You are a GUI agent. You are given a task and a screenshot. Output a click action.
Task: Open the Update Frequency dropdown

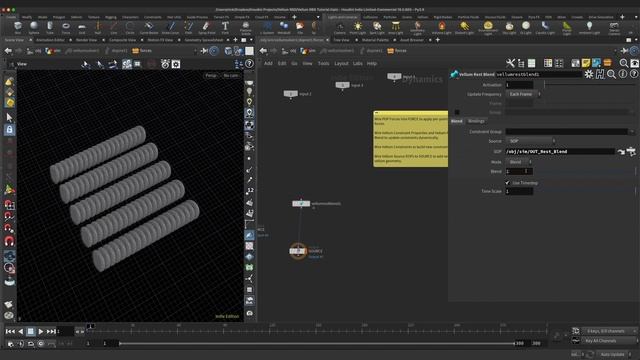pos(523,94)
